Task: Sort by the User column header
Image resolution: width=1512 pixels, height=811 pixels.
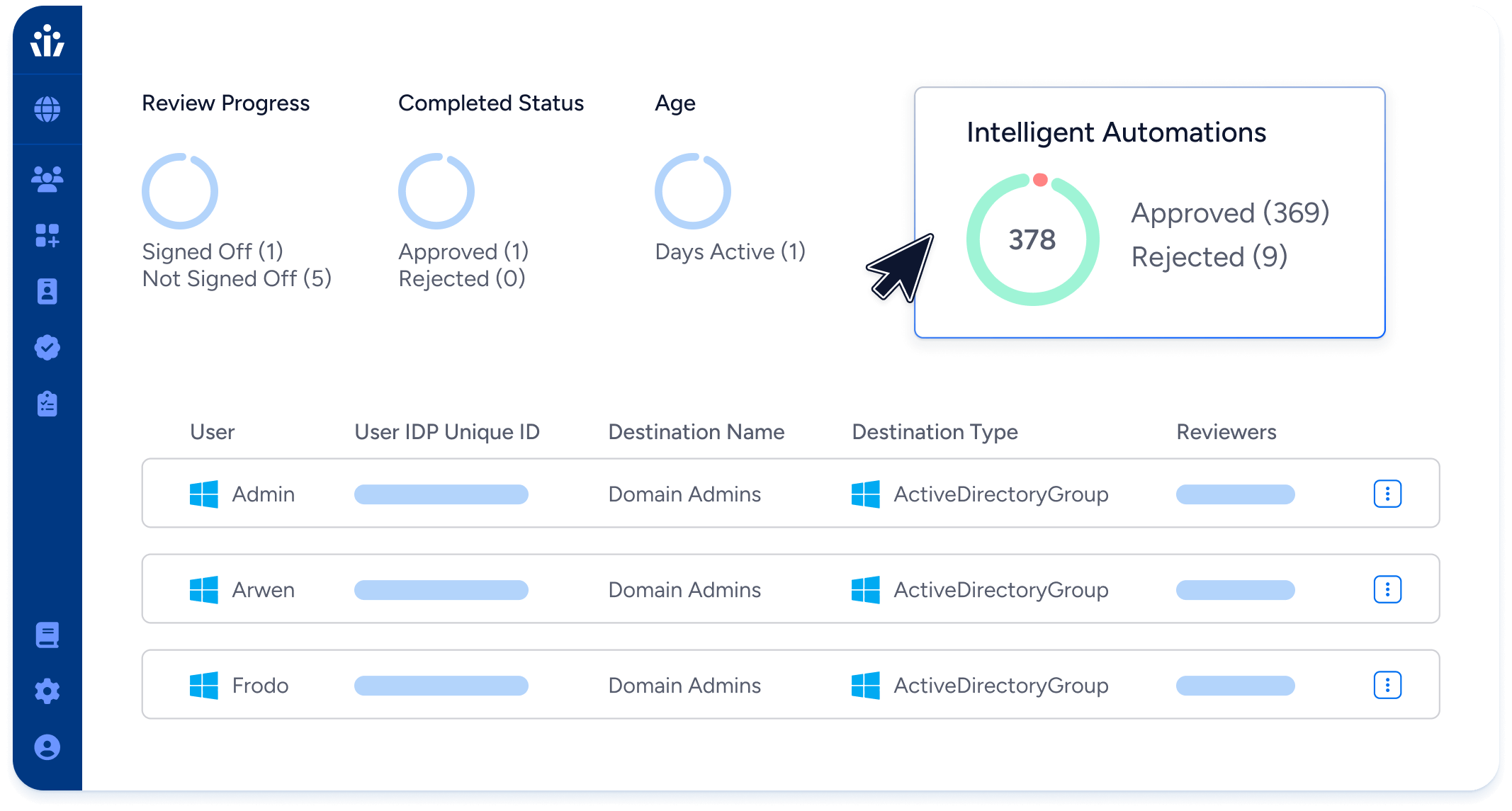Action: pos(213,432)
